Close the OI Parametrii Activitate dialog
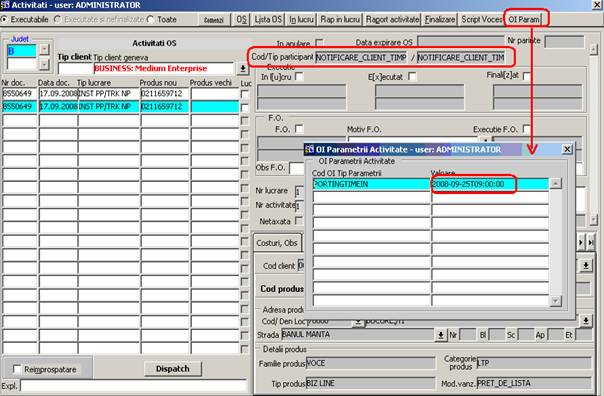This screenshot has height=396, width=604. (567, 149)
